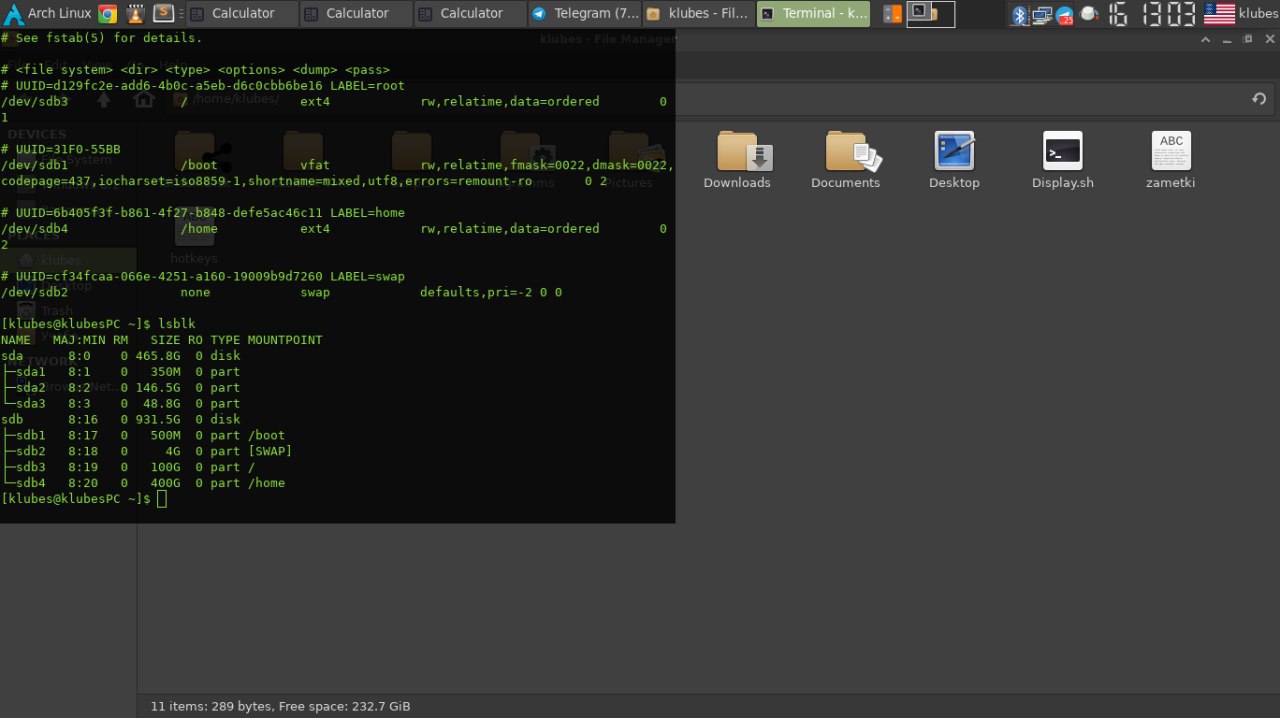The height and width of the screenshot is (718, 1280).
Task: Maximize the File Manager window
Action: pyautogui.click(x=1248, y=39)
